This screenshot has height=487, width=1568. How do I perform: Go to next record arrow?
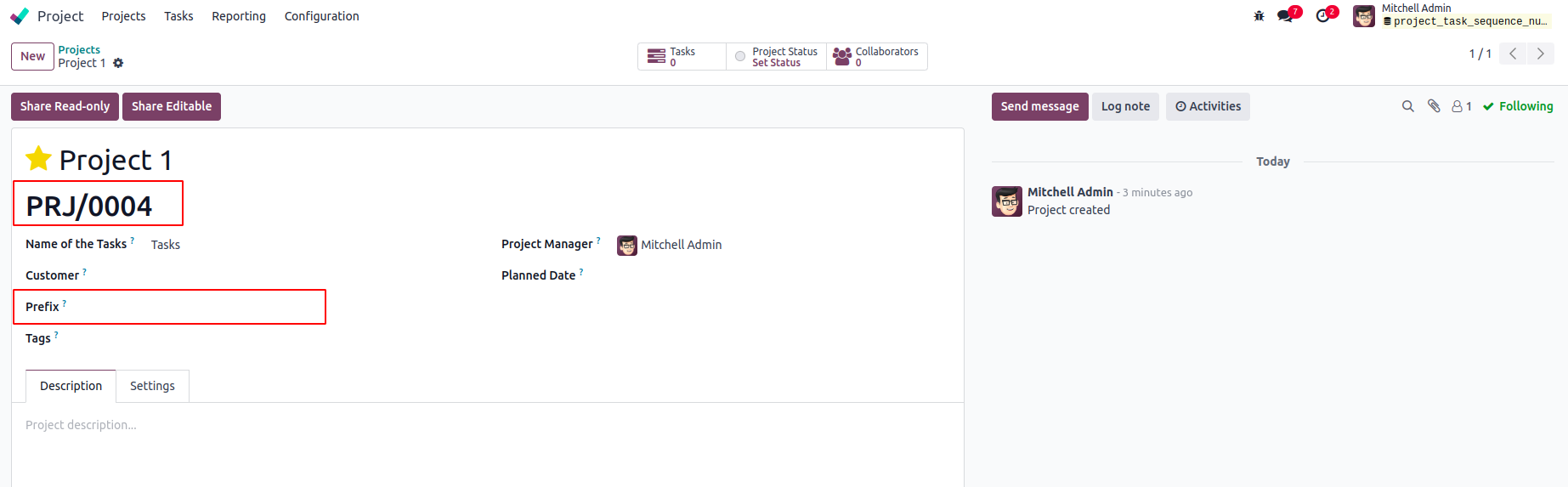point(1541,54)
